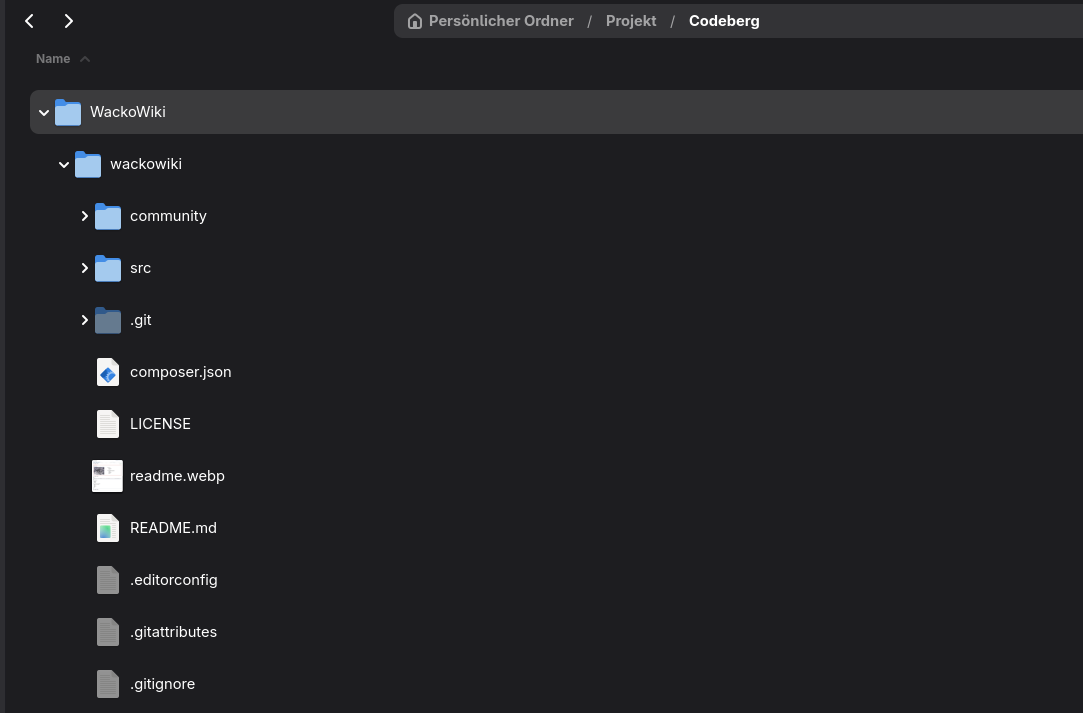Collapse the WackoWiki top-level folder

pos(44,113)
